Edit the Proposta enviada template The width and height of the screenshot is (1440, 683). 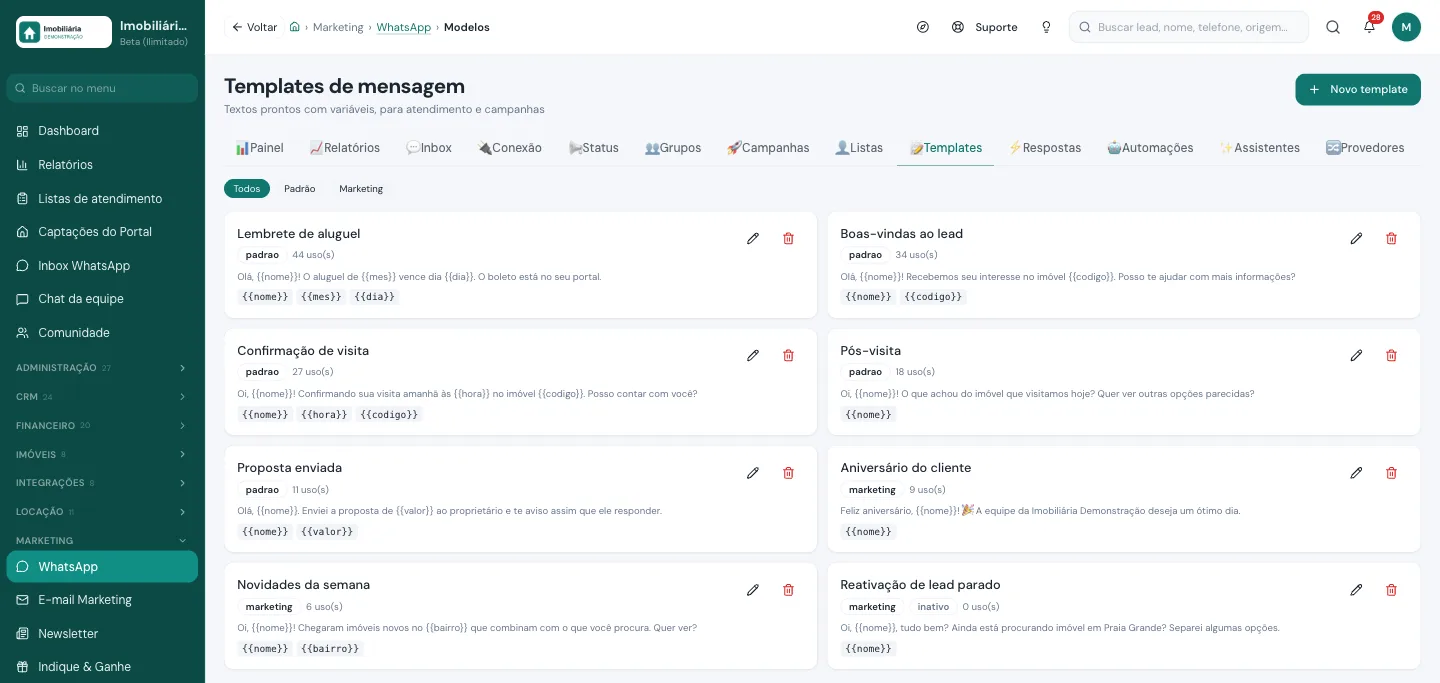753,472
